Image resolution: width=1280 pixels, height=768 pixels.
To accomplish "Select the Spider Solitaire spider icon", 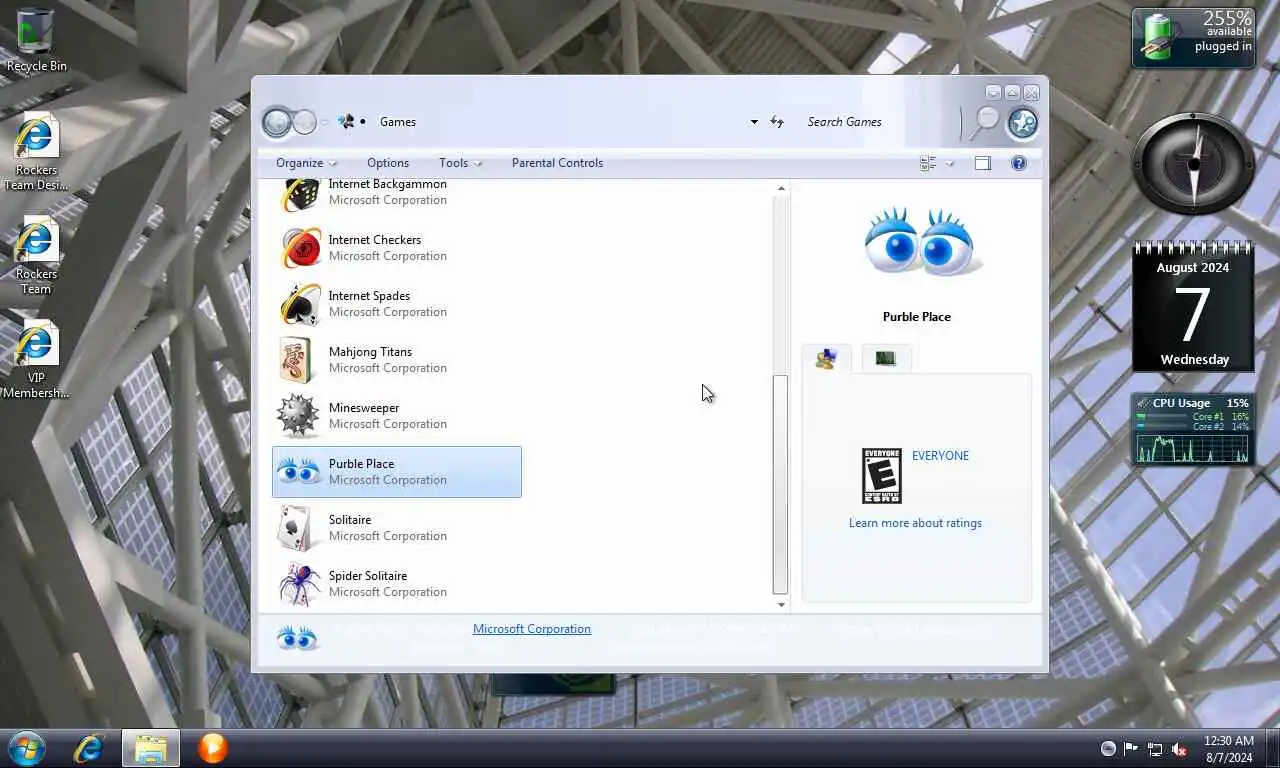I will point(299,584).
